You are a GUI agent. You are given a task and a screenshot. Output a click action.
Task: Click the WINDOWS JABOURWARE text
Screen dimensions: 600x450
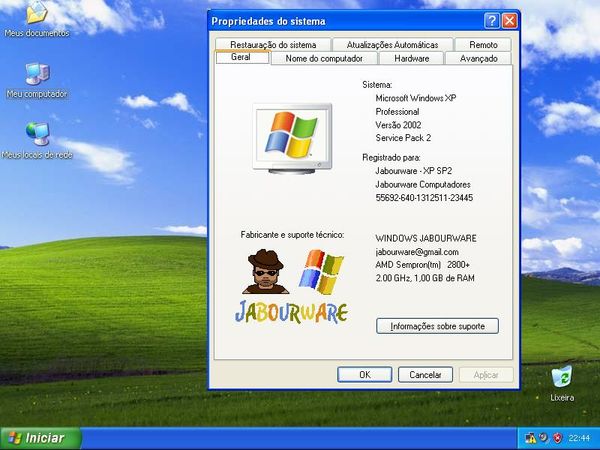[426, 238]
